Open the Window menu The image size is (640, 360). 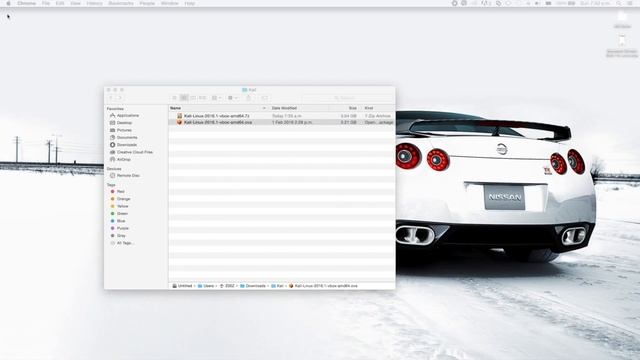pos(169,3)
